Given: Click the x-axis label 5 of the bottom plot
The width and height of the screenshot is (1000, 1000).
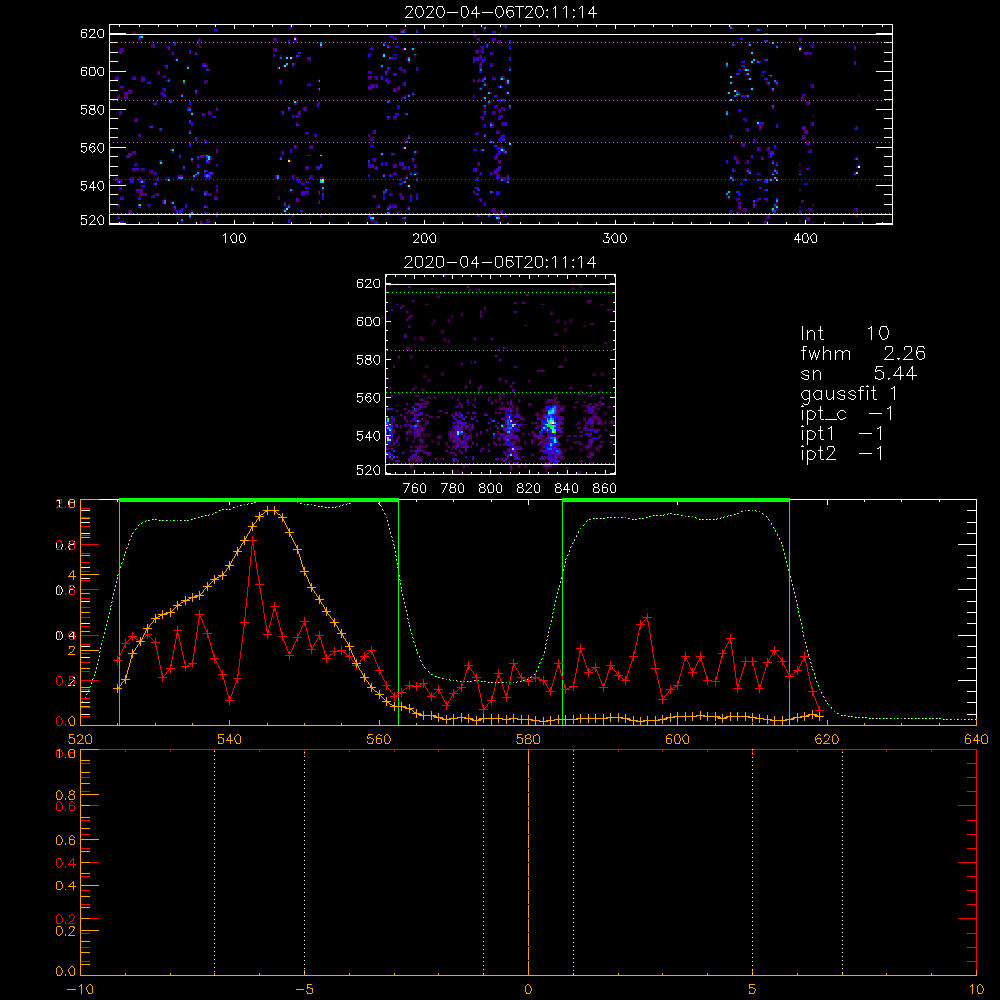Looking at the screenshot, I should pyautogui.click(x=753, y=990).
